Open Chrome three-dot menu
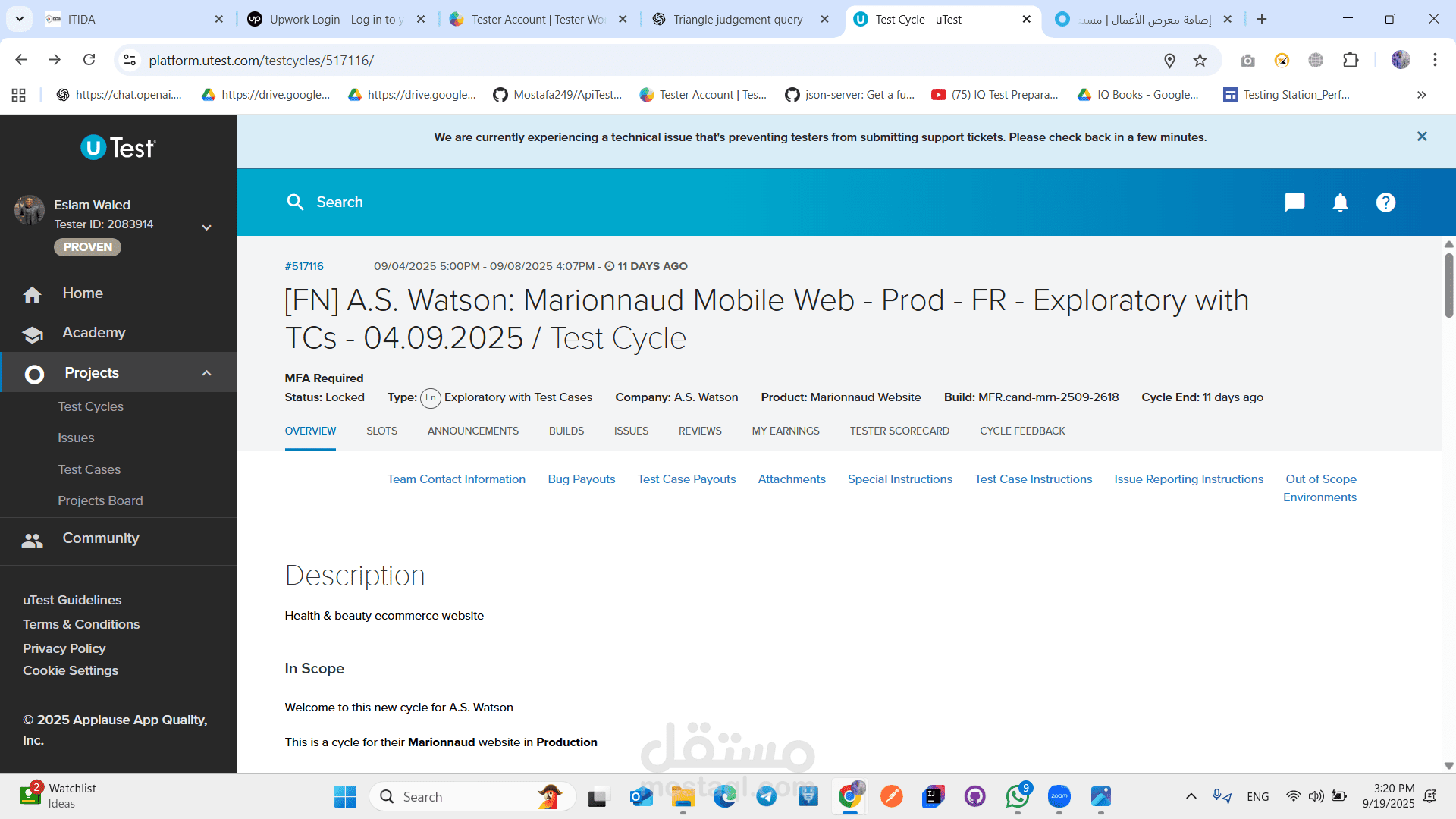Viewport: 1456px width, 819px height. click(x=1435, y=60)
